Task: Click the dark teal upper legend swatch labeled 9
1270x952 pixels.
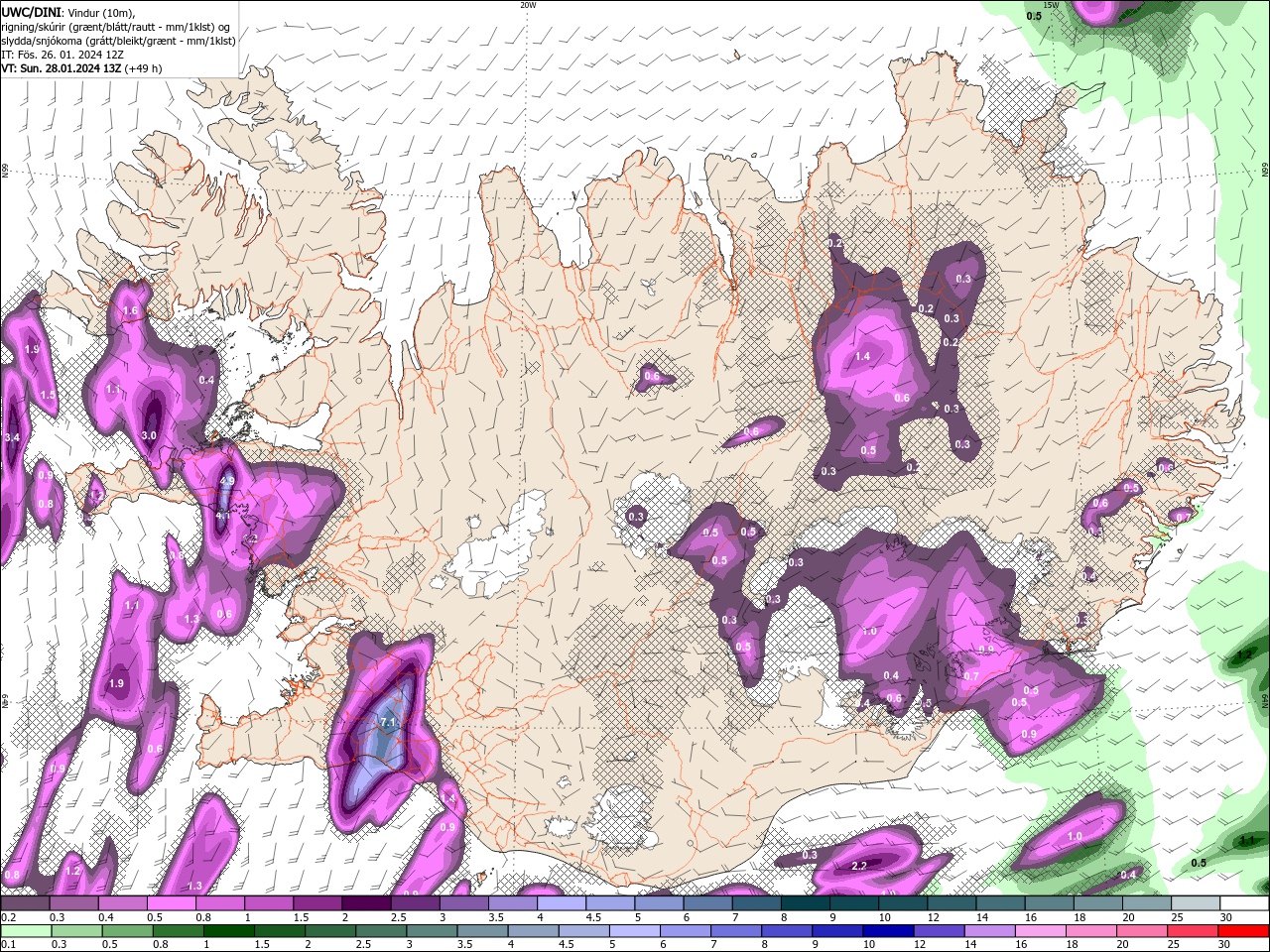Action: coord(854,903)
